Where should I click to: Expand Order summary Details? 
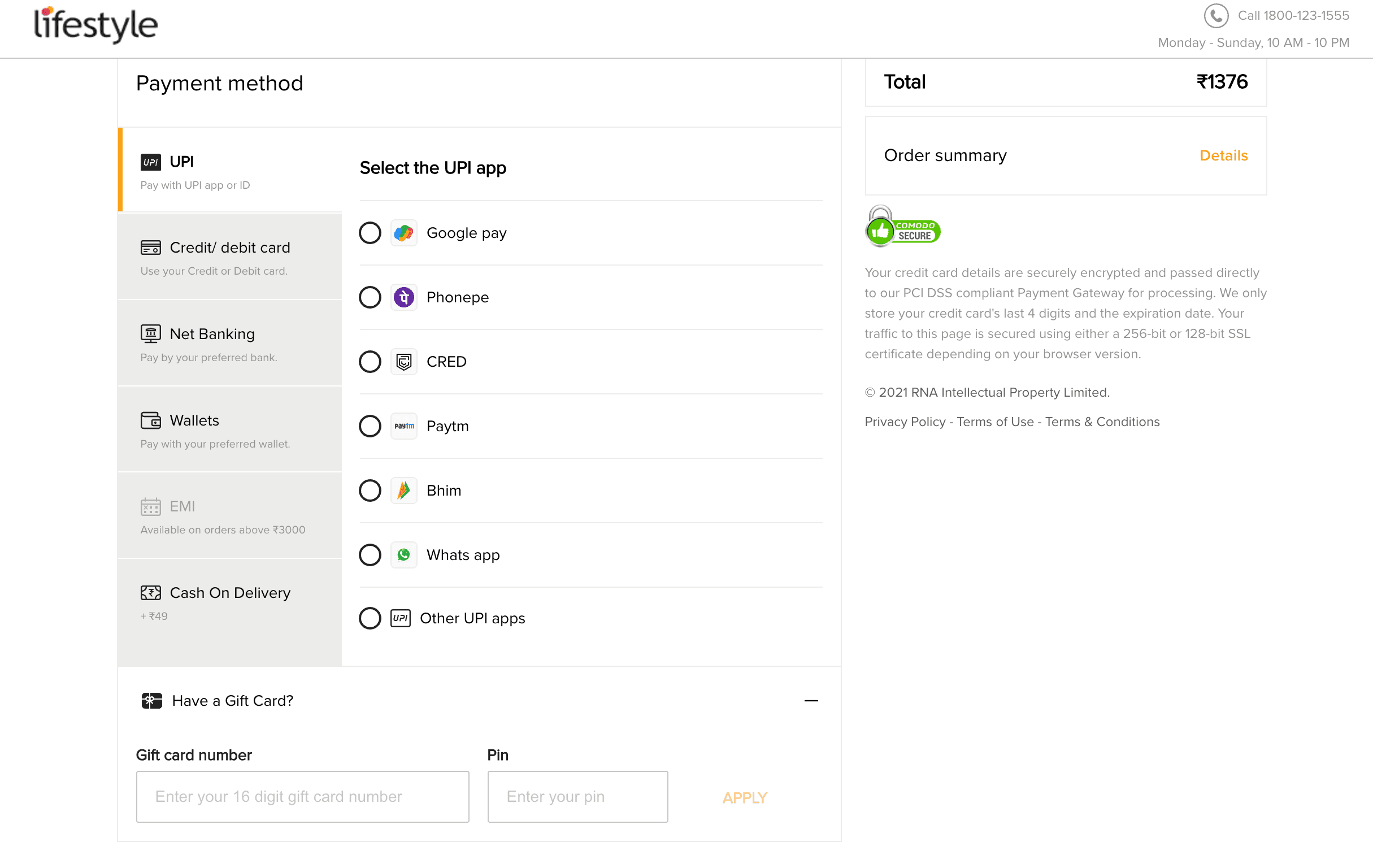tap(1223, 156)
